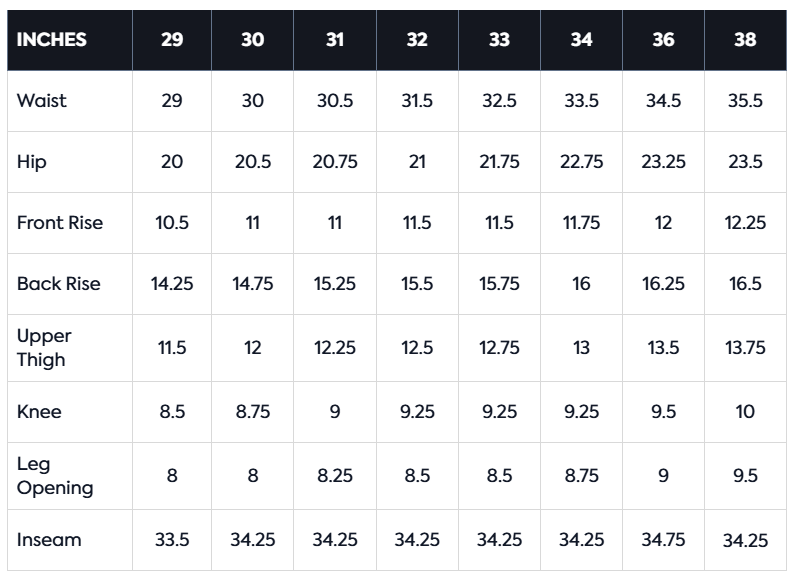Image resolution: width=795 pixels, height=576 pixels.
Task: Click the Front Rise value 12.25 cell
Action: 745,223
